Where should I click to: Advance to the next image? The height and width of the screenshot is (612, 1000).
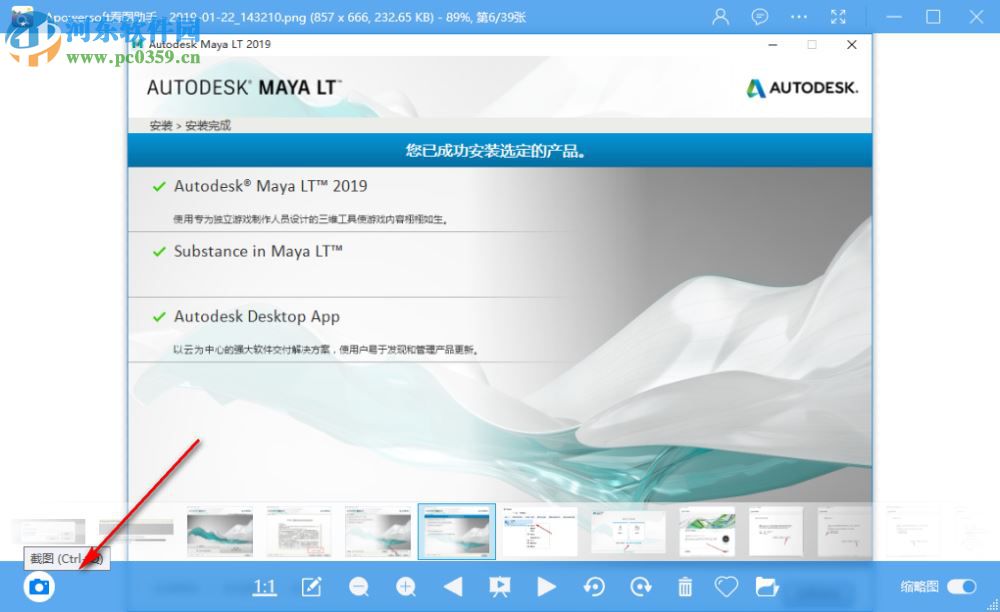547,586
